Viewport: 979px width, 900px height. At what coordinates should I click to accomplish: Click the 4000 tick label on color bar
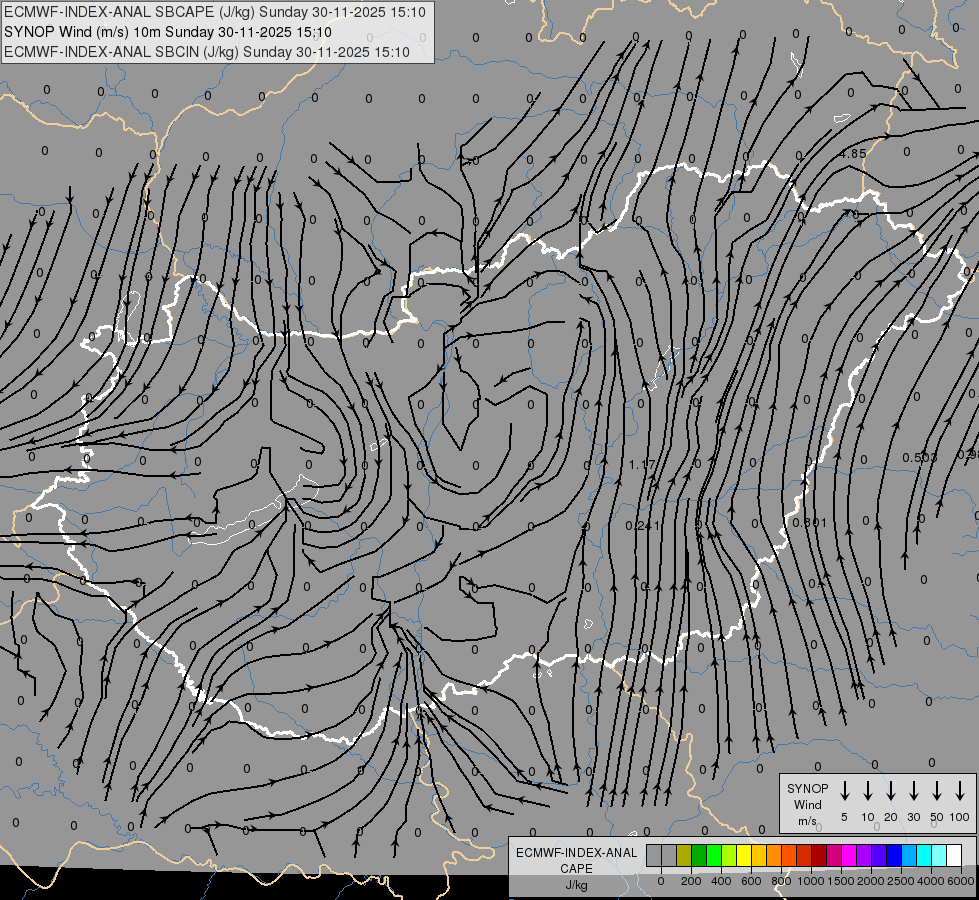[931, 881]
